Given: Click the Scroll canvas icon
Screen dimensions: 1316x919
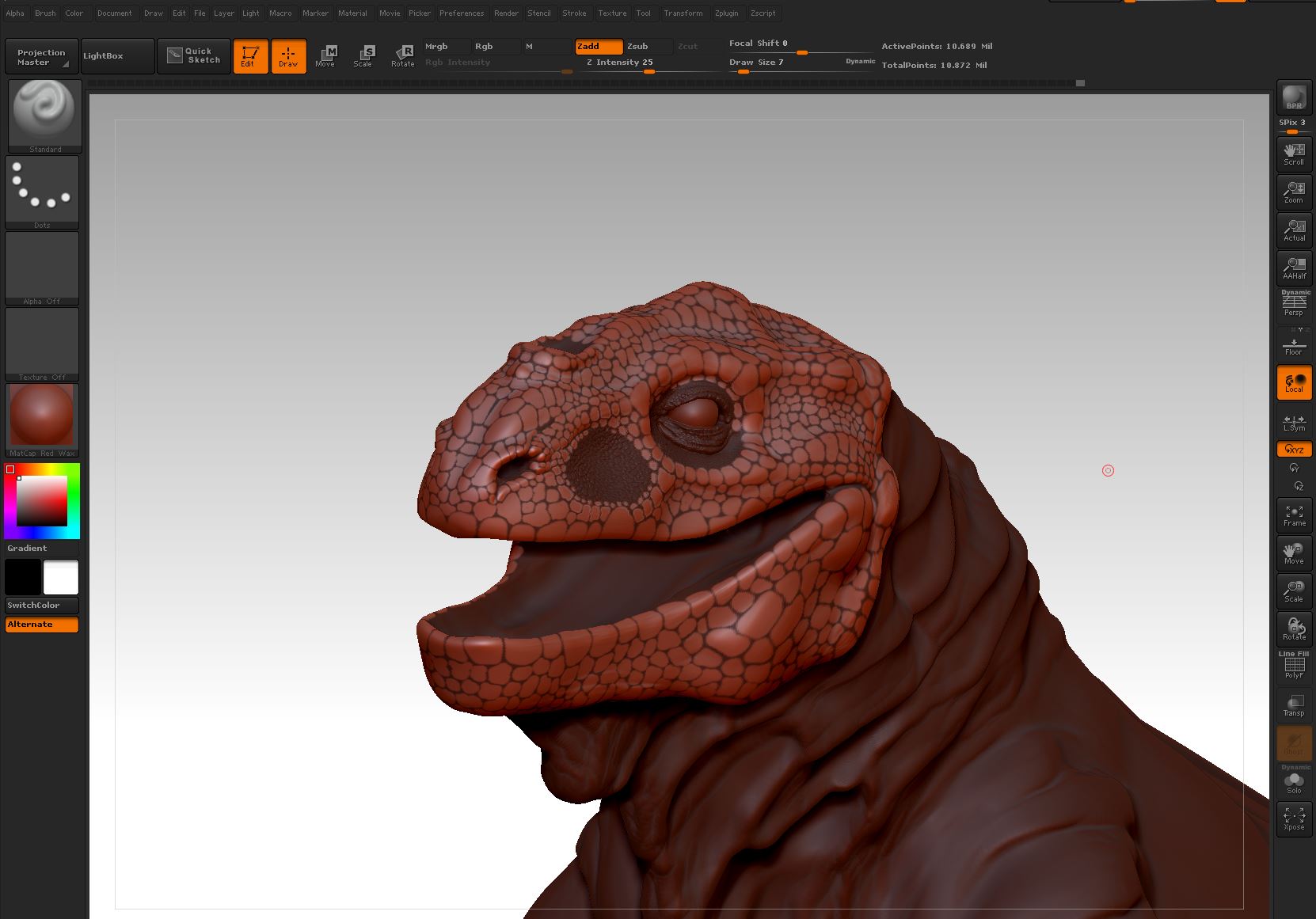Looking at the screenshot, I should [x=1294, y=154].
